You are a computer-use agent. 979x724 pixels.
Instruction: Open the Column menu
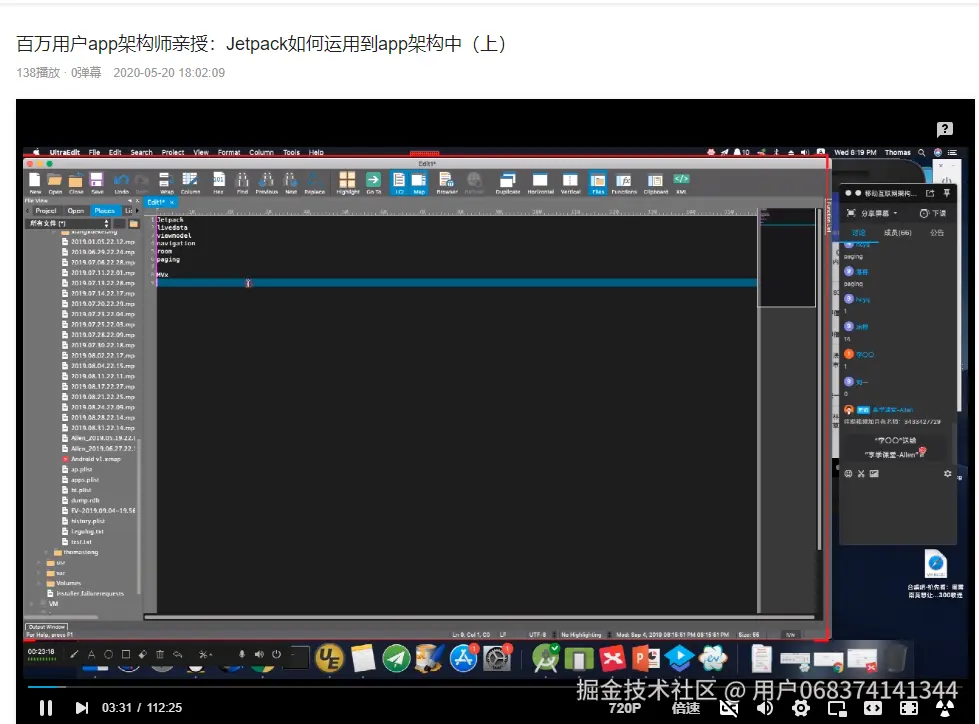pos(262,152)
